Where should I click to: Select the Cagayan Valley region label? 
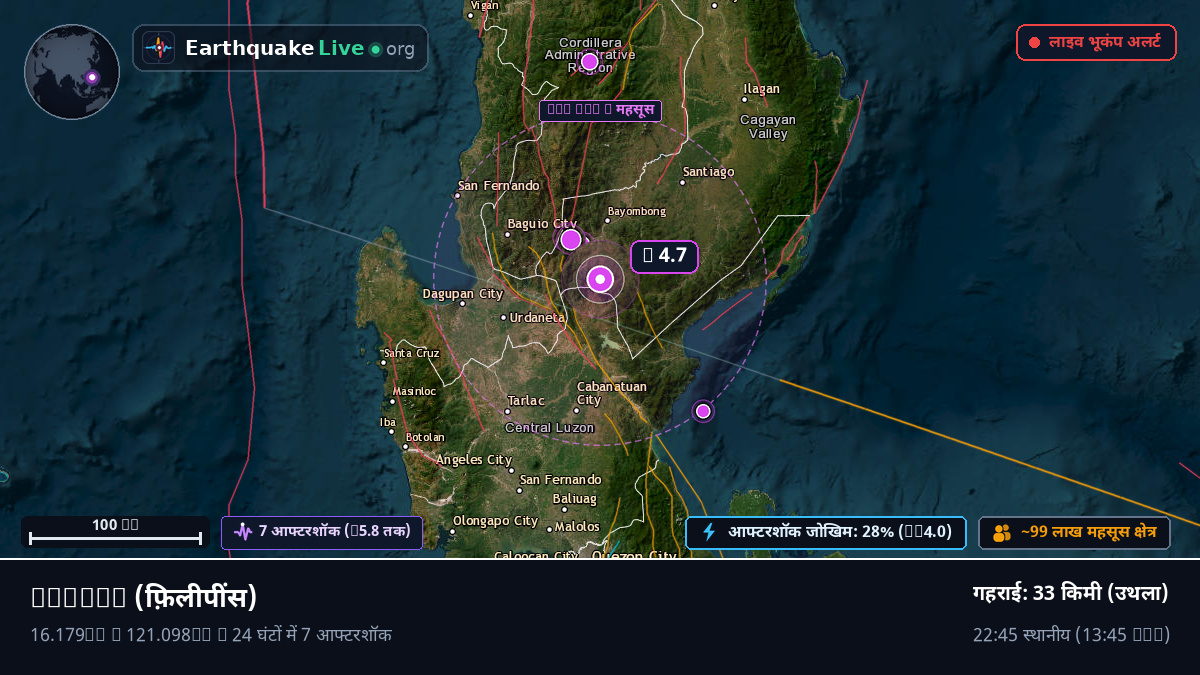[x=768, y=126]
